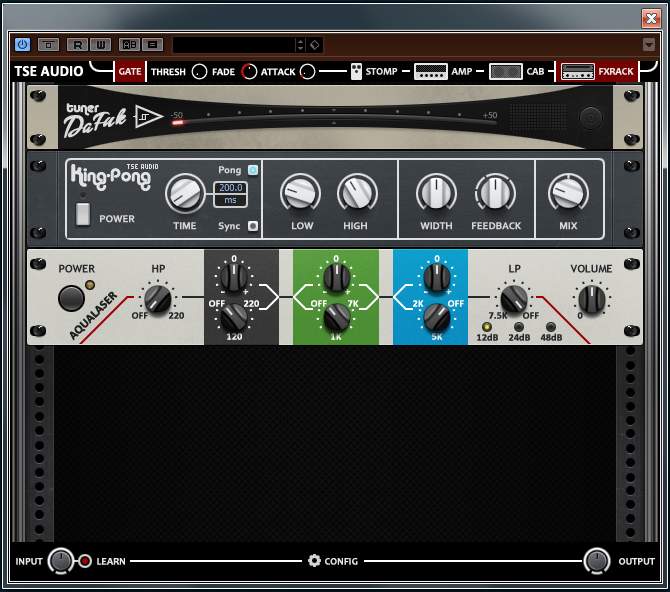
Task: Click the preset name field
Action: tap(234, 45)
